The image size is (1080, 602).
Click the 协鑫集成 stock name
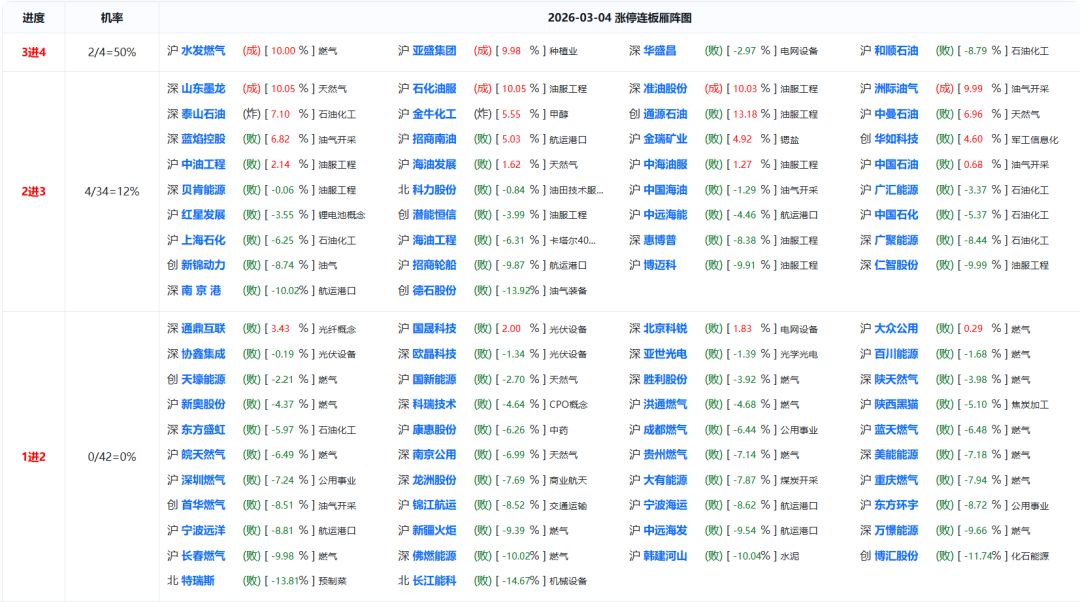(203, 354)
